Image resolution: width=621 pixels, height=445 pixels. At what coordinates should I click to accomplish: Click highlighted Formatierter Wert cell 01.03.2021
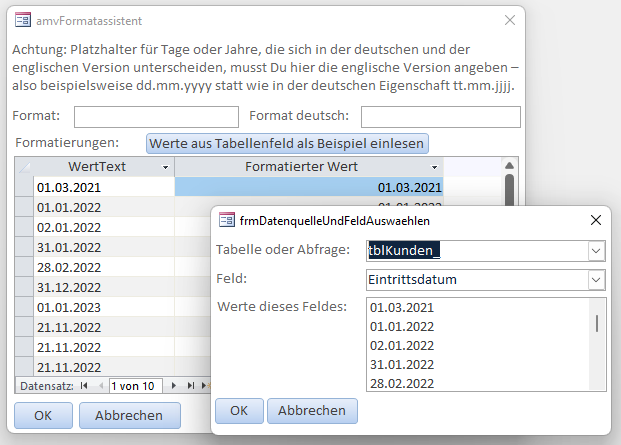click(x=309, y=187)
